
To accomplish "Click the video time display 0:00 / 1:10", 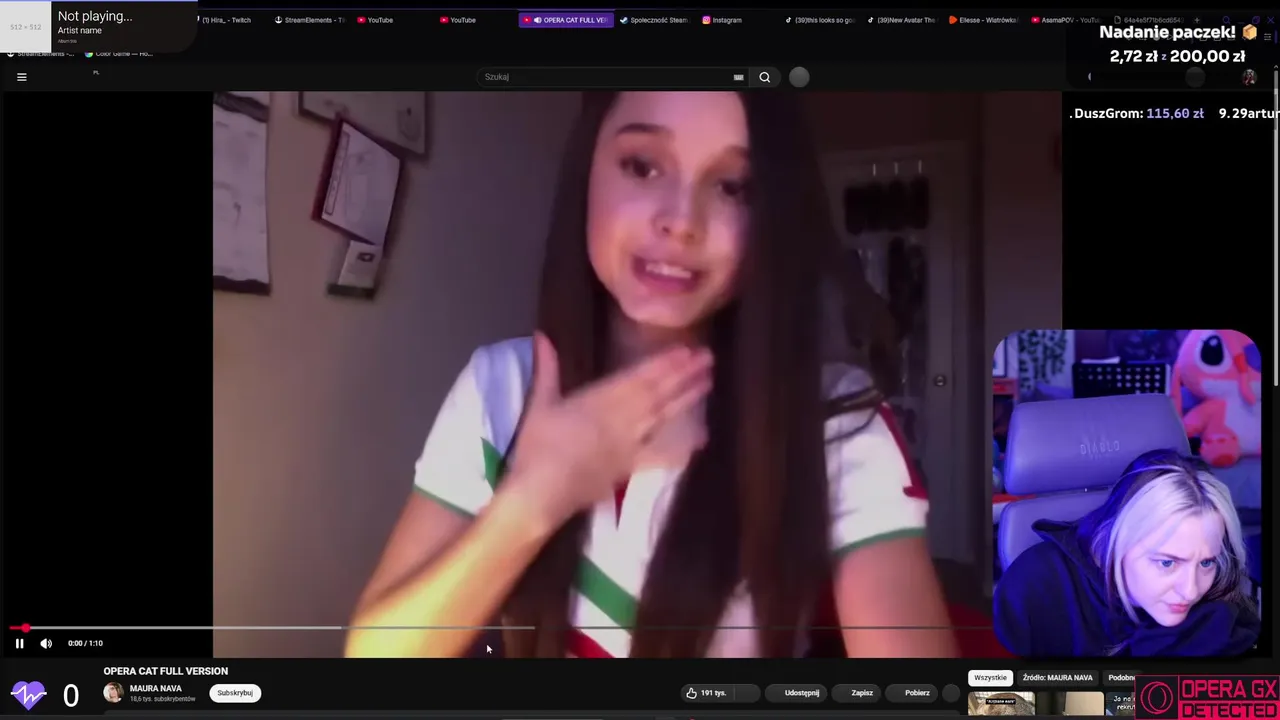I will (x=85, y=643).
